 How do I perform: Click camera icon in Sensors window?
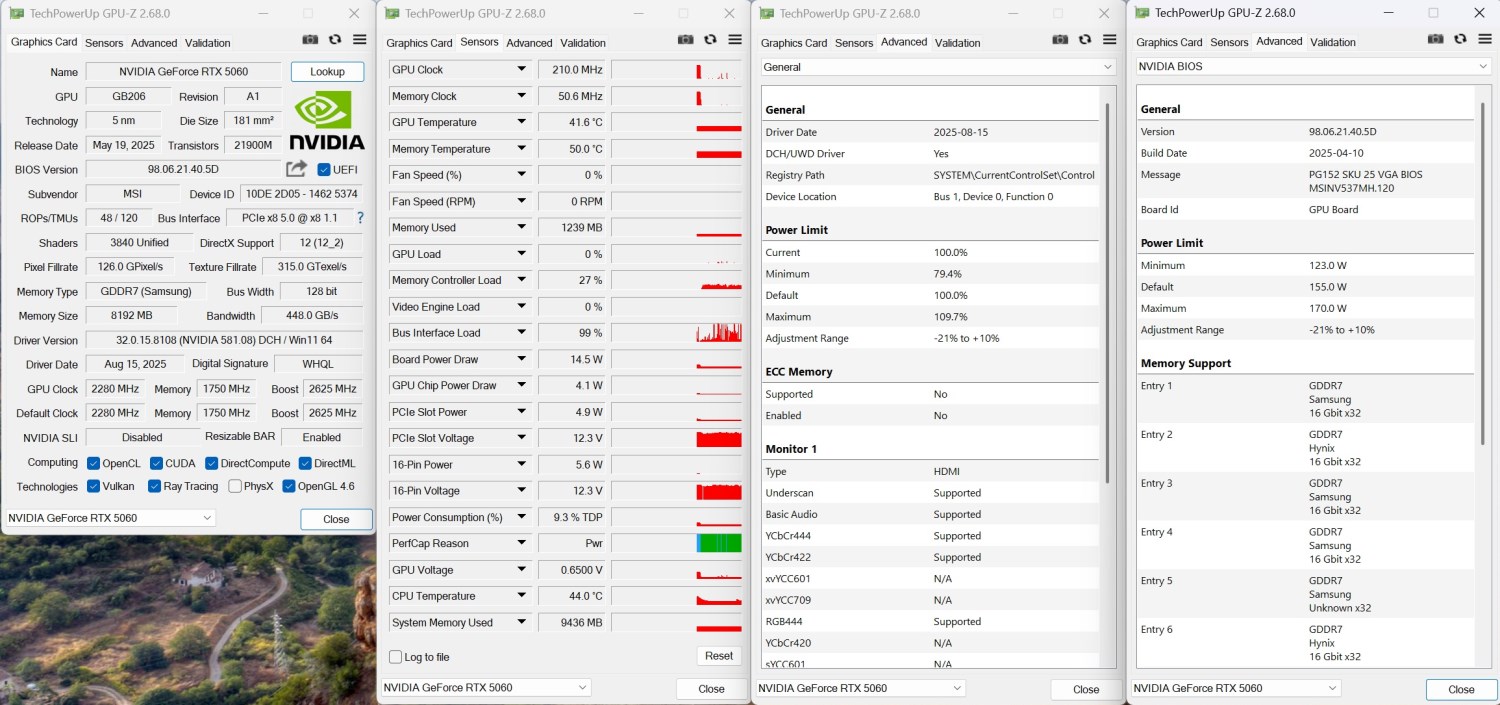(685, 39)
